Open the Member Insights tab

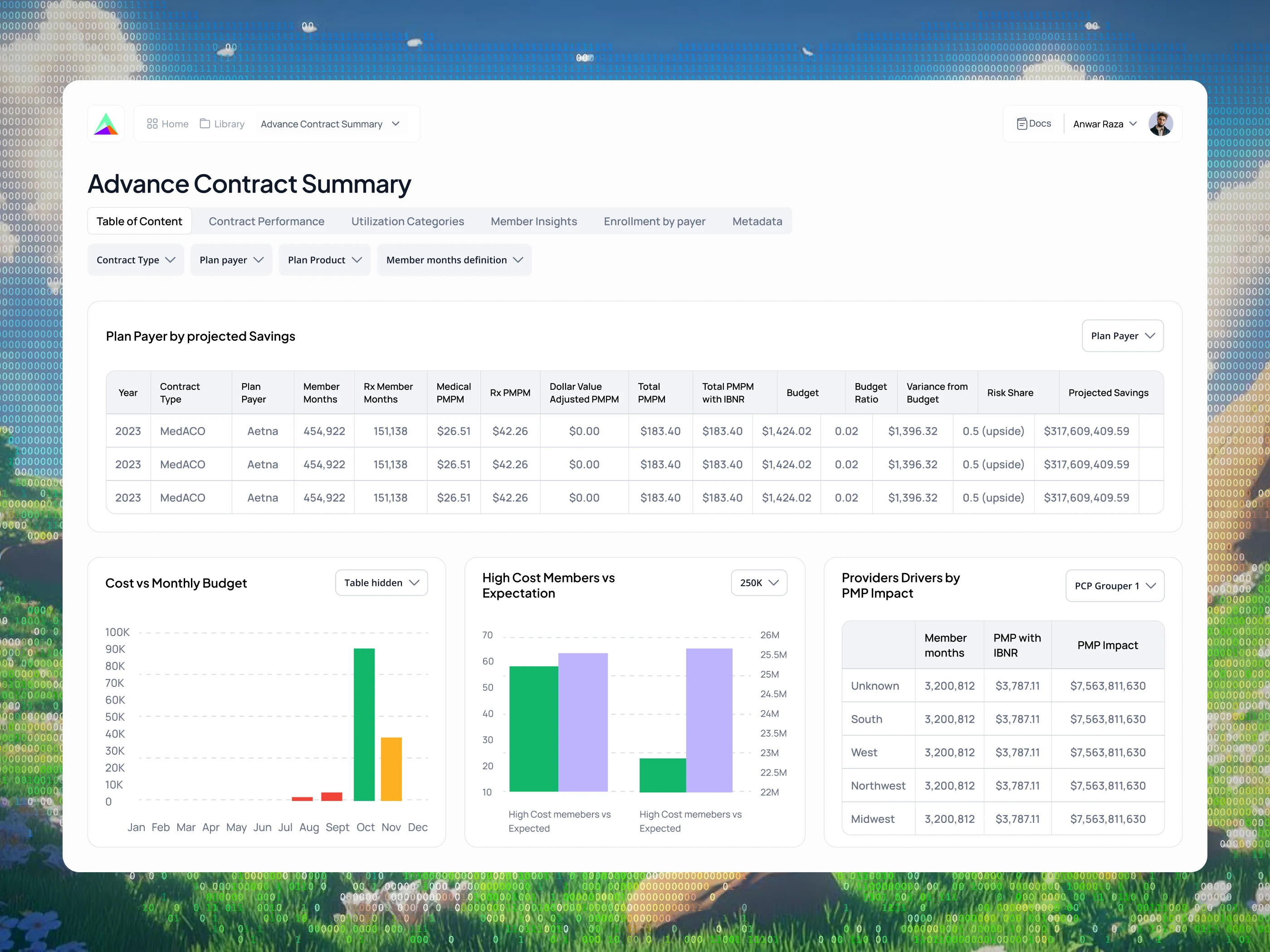pyautogui.click(x=534, y=222)
